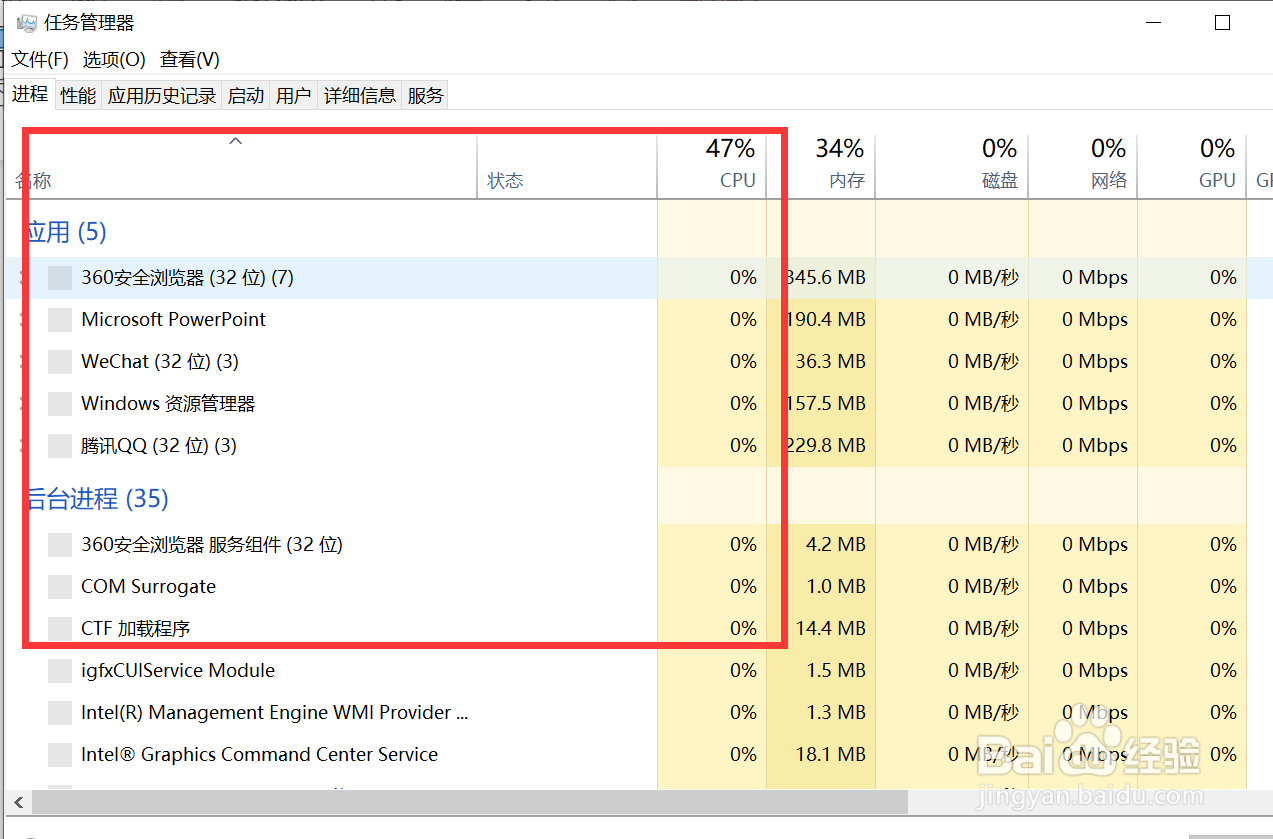Click the CTF 加载程序 process icon

click(x=60, y=629)
